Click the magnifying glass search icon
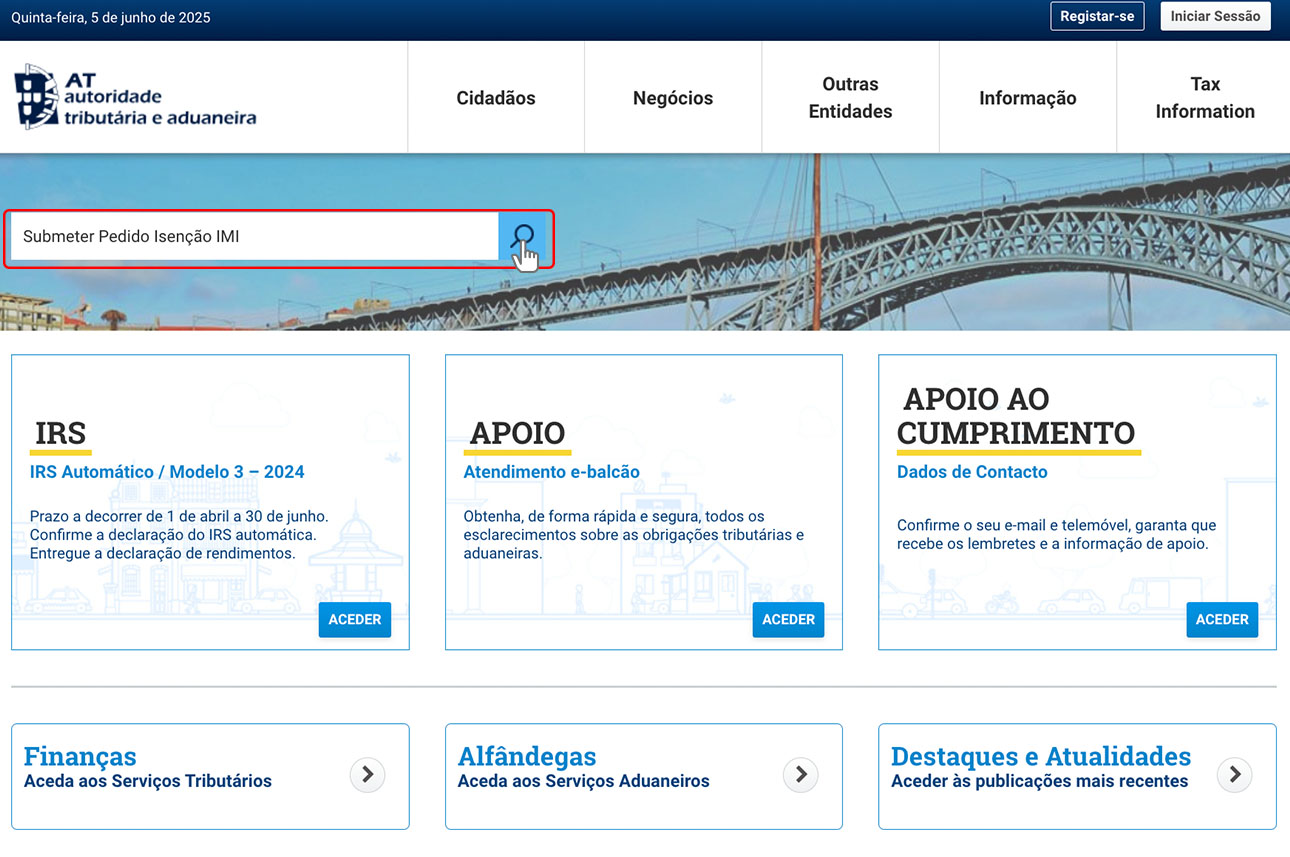The image size is (1290, 857). [522, 237]
